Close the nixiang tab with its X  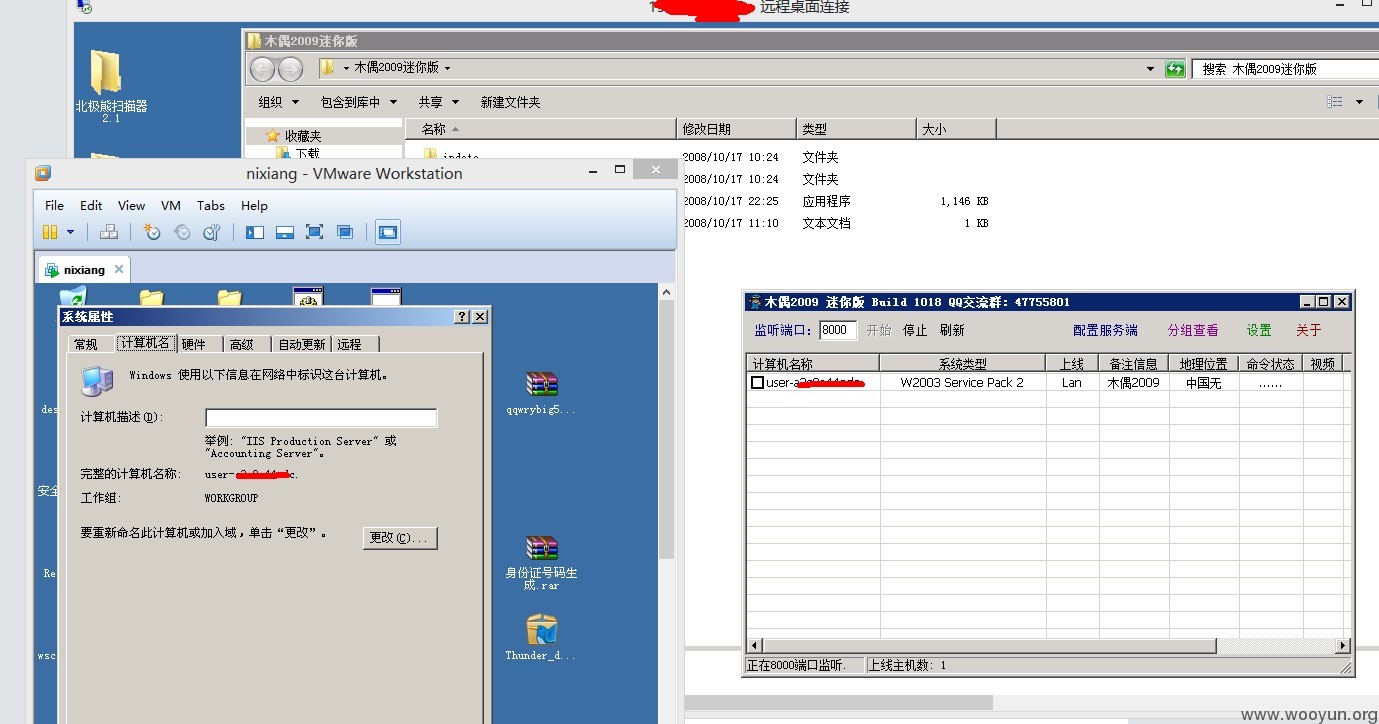(x=119, y=269)
